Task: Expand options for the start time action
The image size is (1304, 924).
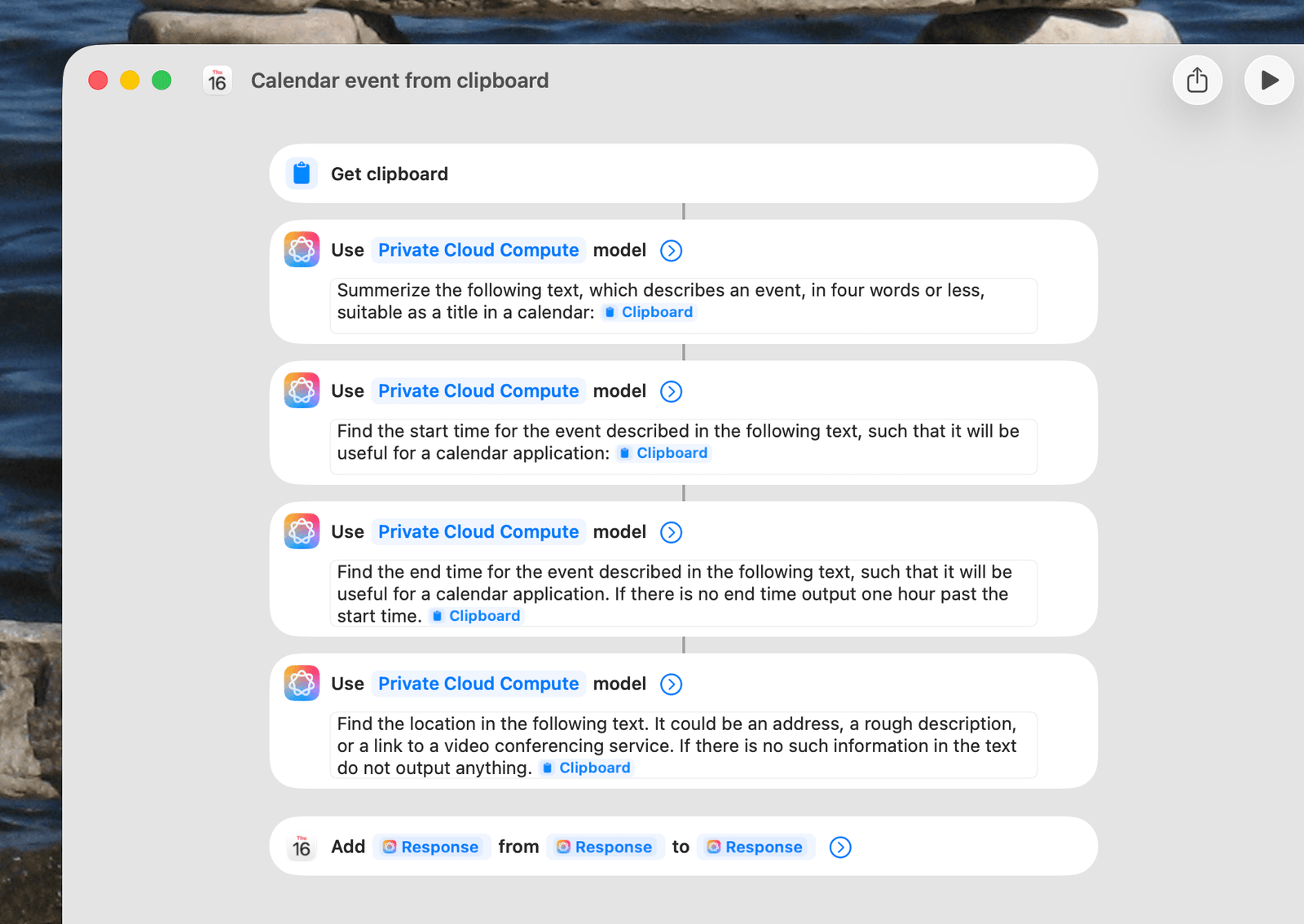Action: pyautogui.click(x=671, y=391)
